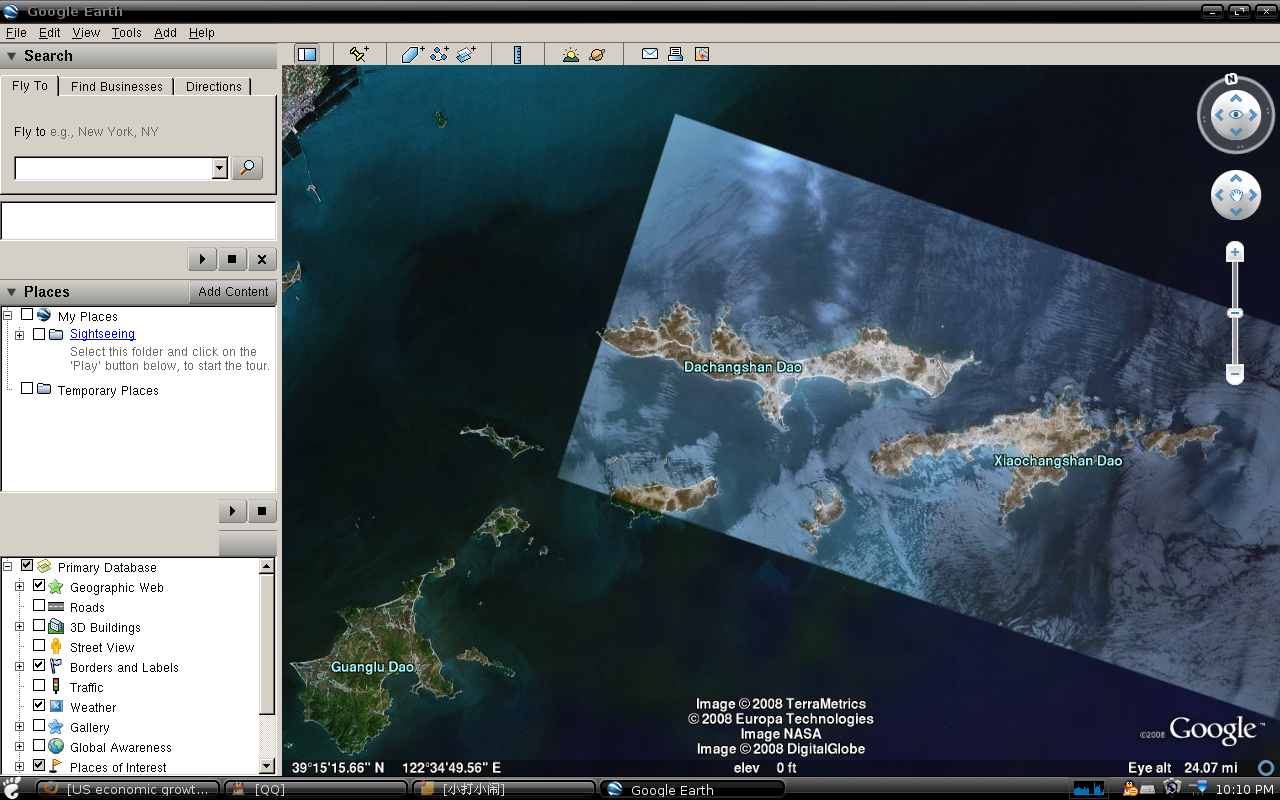The width and height of the screenshot is (1280, 800).
Task: Open the Tools menu
Action: (127, 33)
